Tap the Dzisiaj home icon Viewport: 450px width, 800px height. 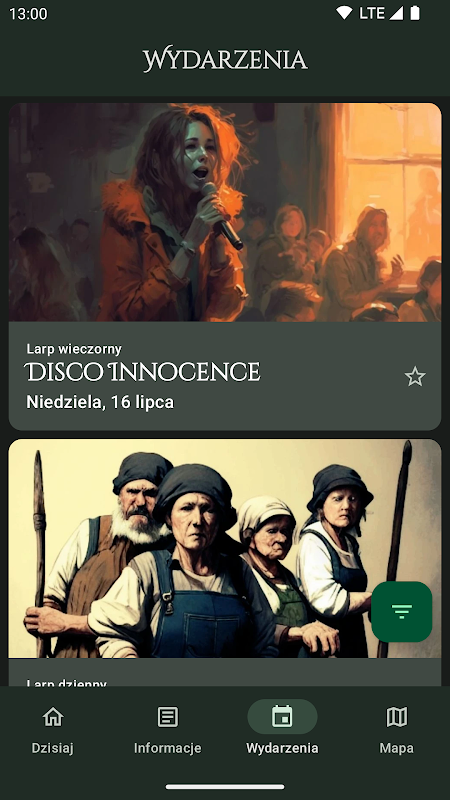53,717
